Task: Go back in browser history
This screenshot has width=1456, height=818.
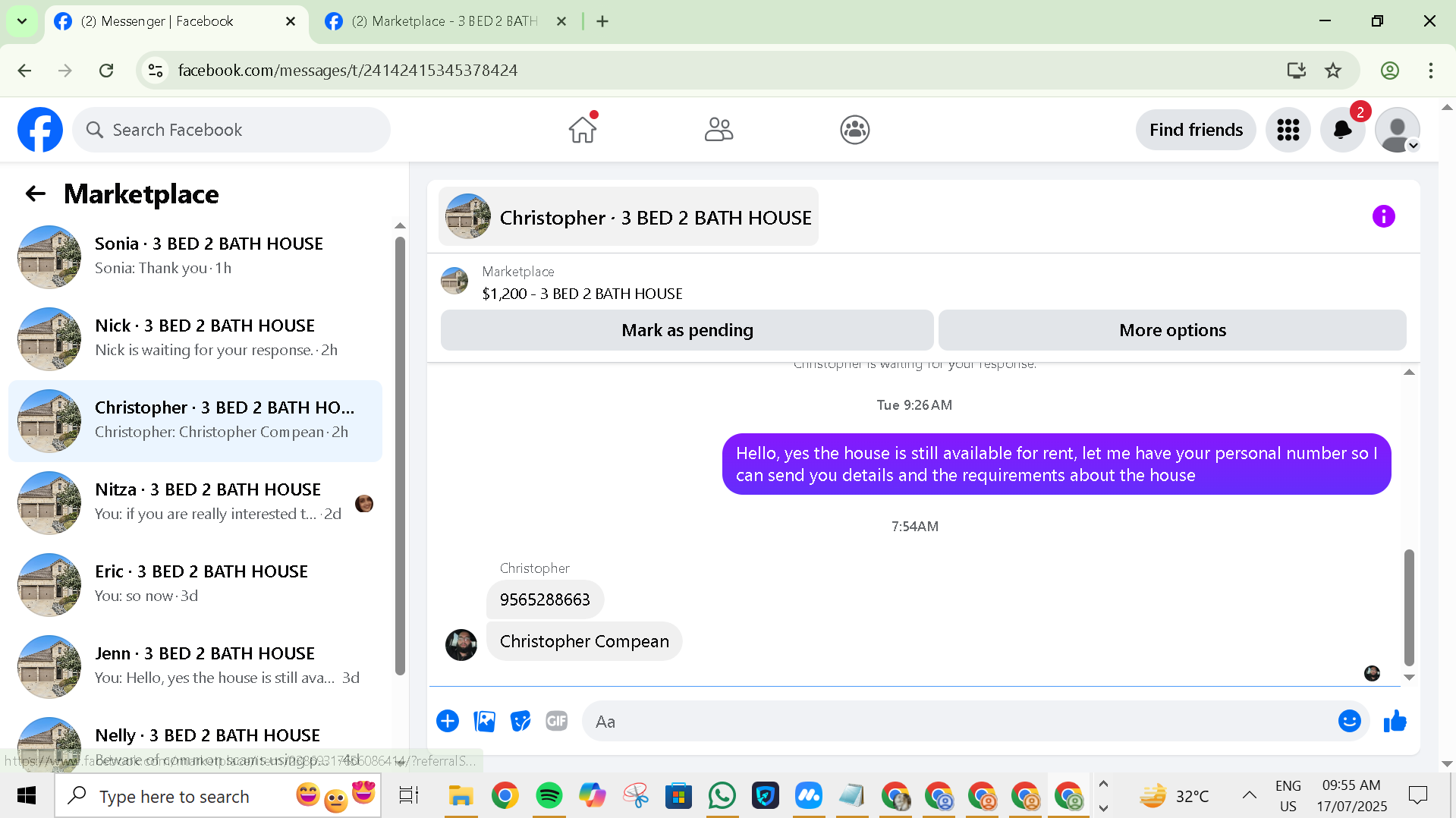Action: click(24, 70)
